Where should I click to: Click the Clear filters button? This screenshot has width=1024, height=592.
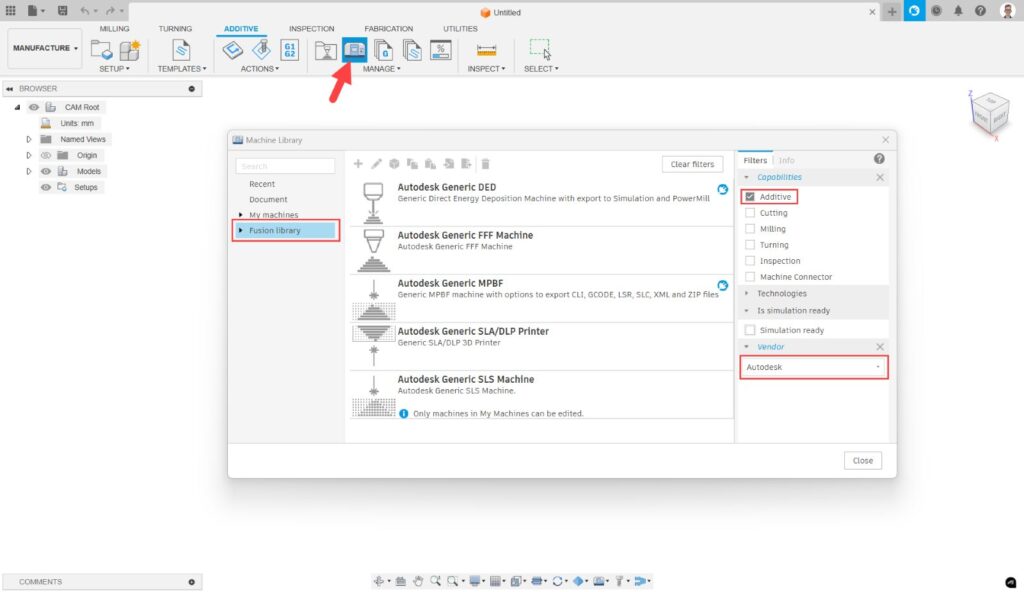(692, 164)
